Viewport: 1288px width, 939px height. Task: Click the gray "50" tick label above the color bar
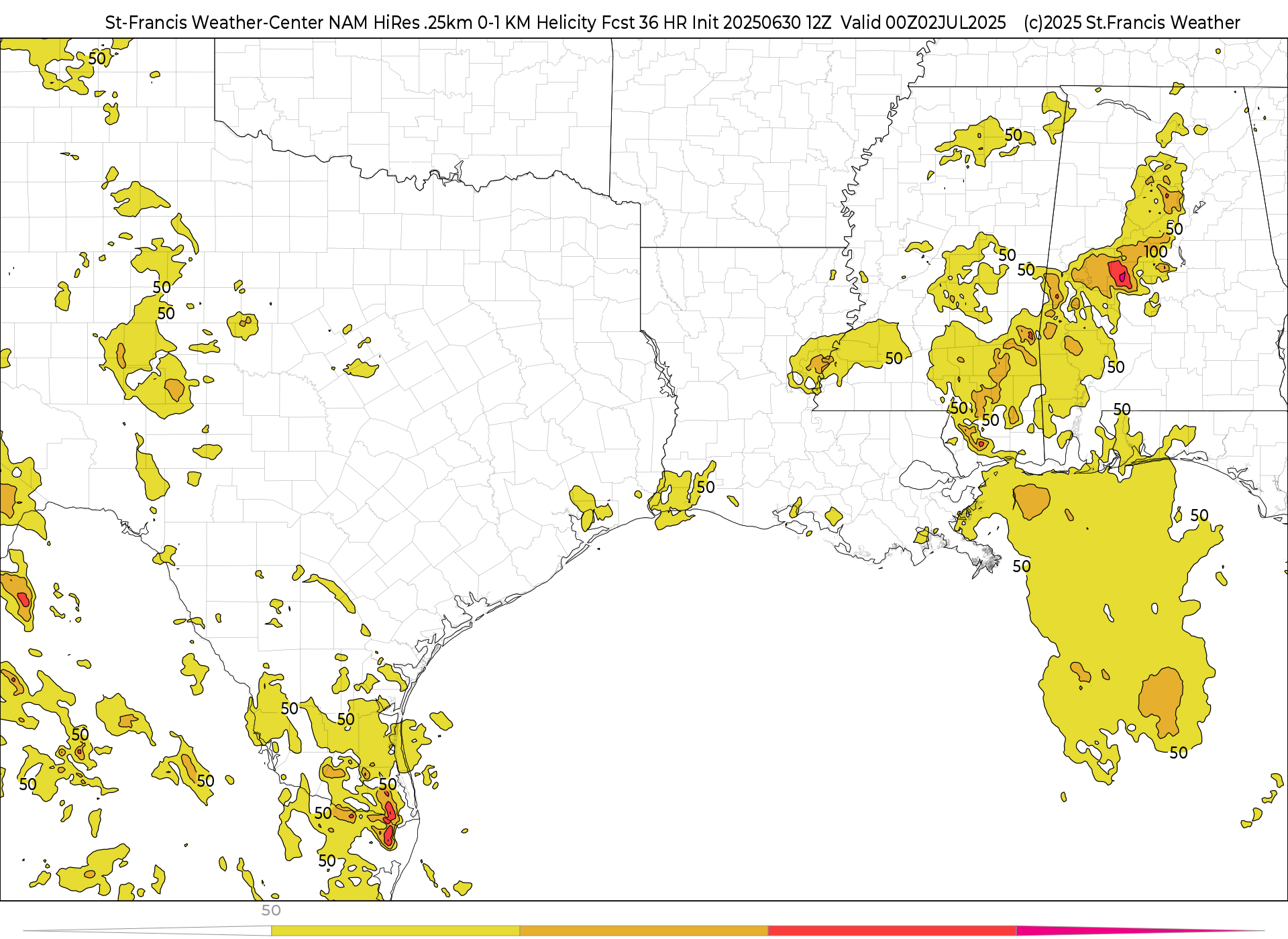(271, 910)
